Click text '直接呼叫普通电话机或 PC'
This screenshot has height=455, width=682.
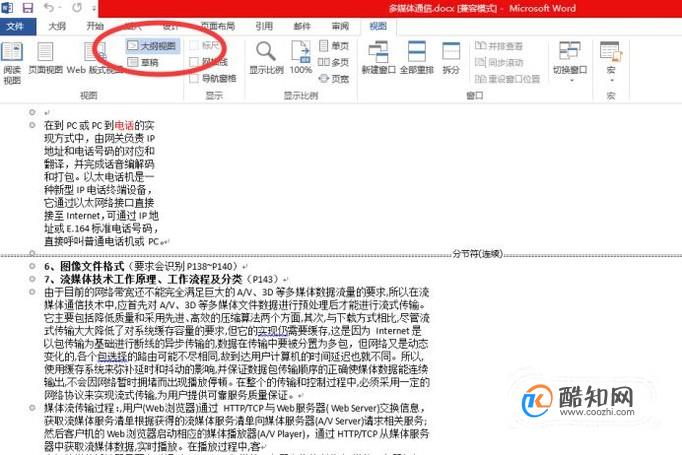click(101, 241)
